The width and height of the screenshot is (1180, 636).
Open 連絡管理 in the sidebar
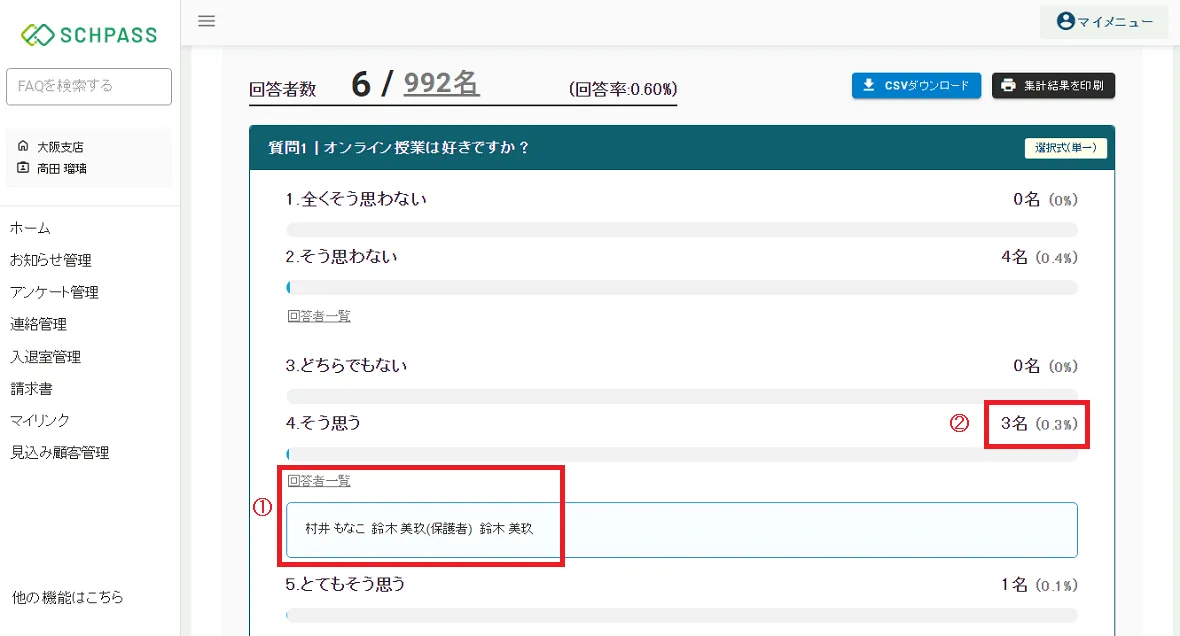[x=38, y=324]
